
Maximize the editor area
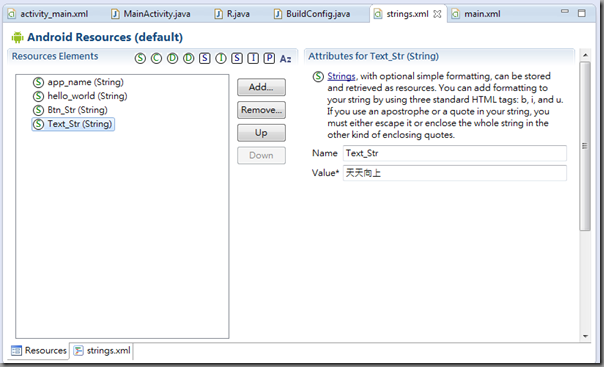582,13
